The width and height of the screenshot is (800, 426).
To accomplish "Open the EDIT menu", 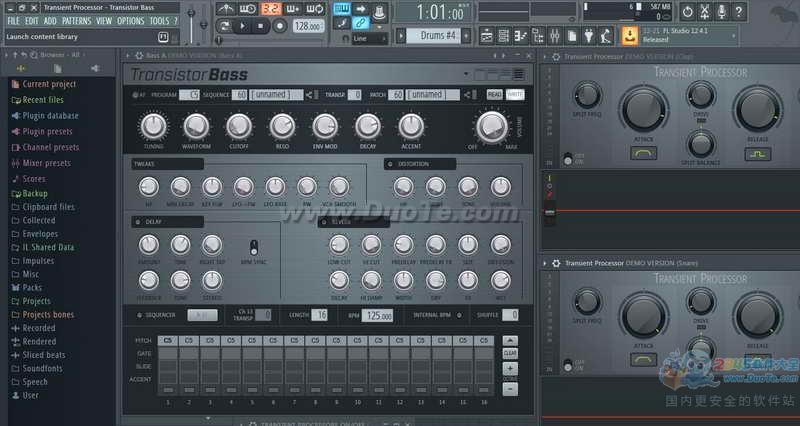I will pos(32,21).
